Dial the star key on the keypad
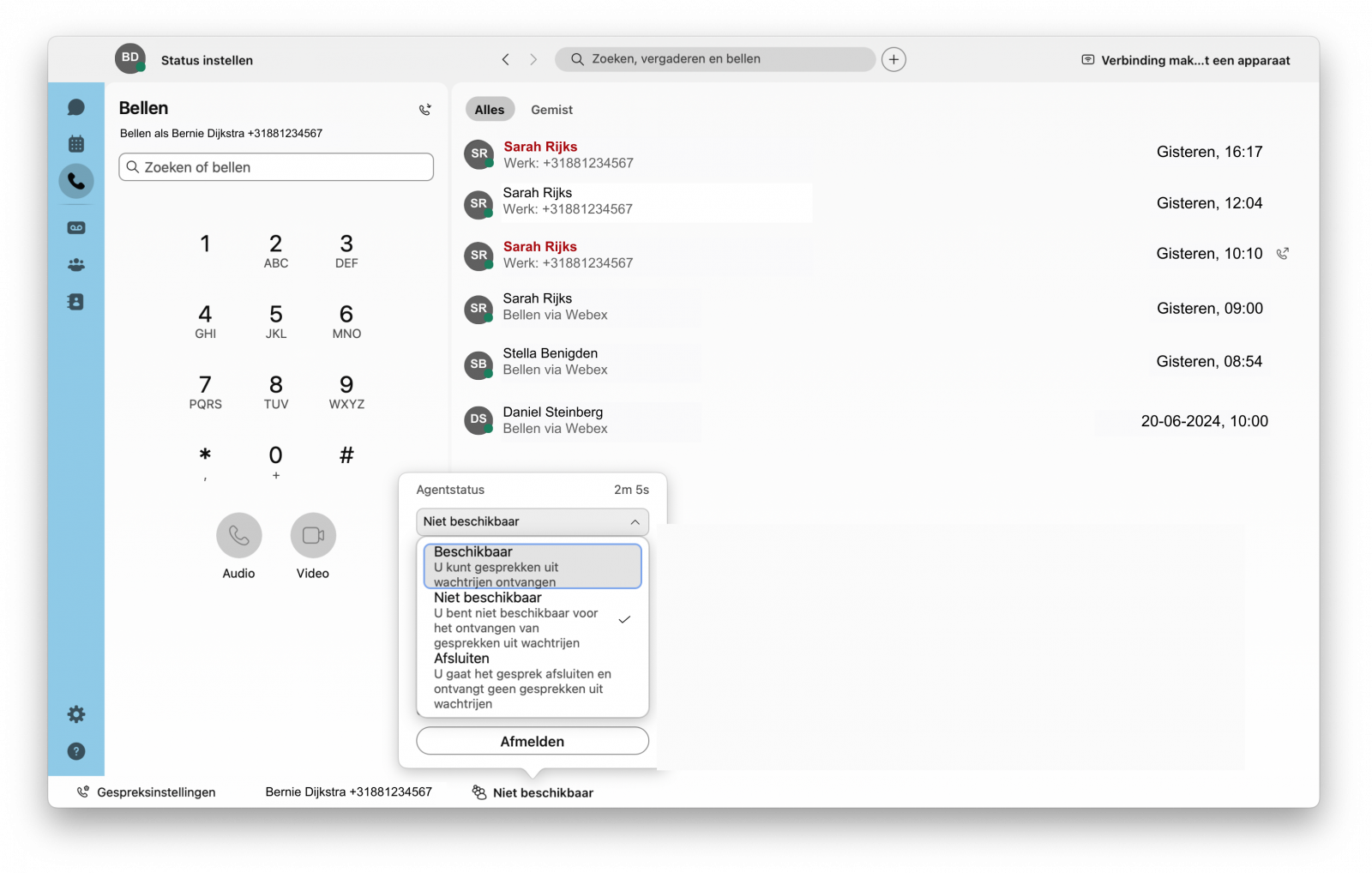 click(x=205, y=461)
